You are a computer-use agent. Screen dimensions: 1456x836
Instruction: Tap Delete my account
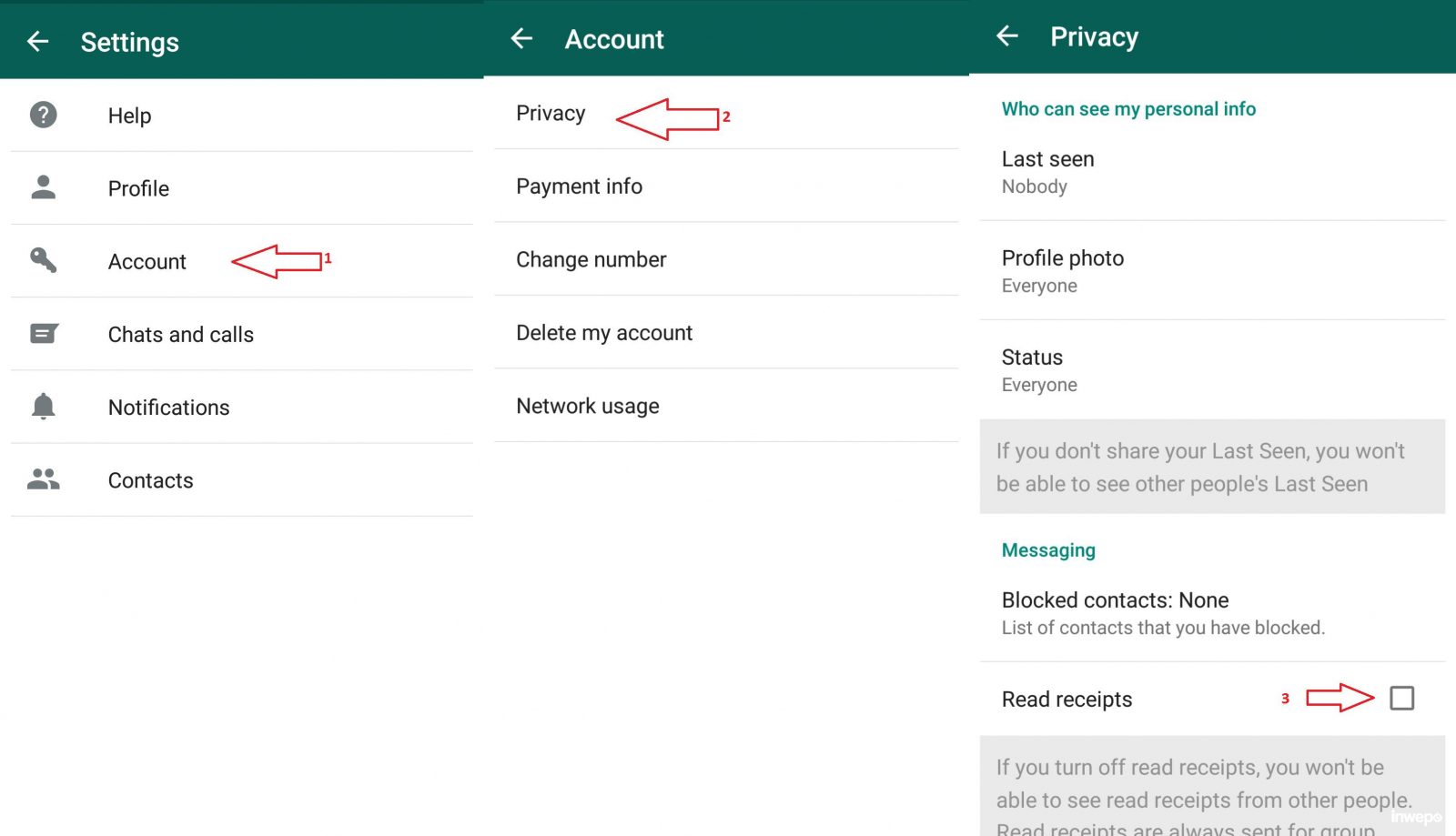603,333
